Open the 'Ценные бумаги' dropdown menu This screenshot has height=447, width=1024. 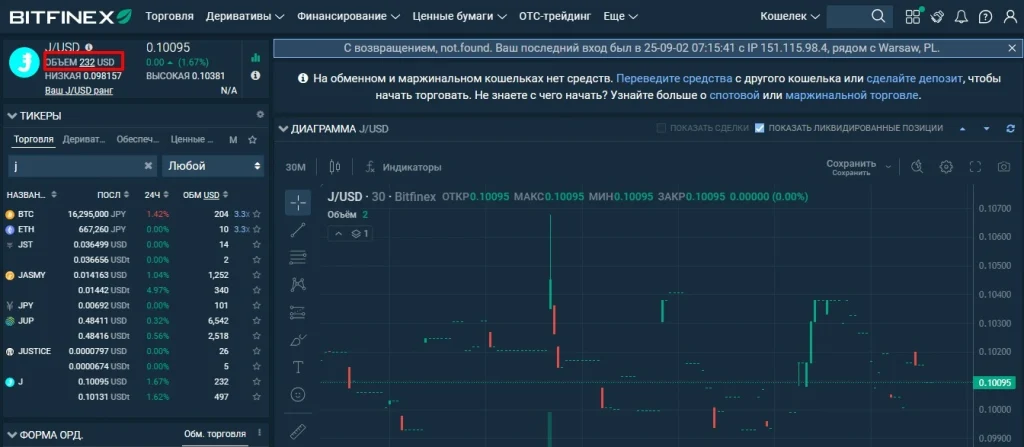(460, 16)
